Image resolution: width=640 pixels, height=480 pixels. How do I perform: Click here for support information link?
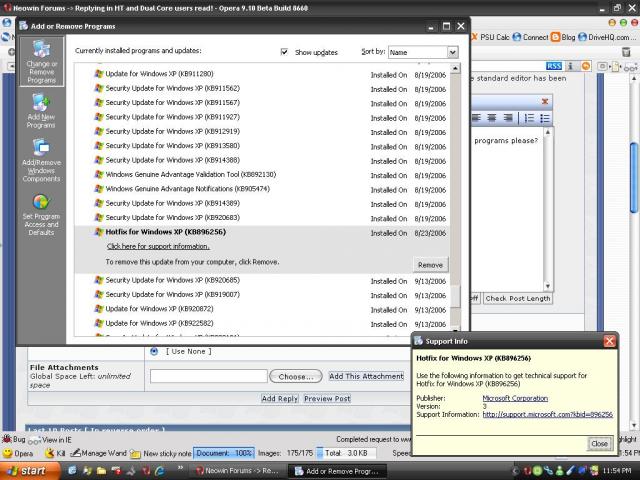point(158,247)
